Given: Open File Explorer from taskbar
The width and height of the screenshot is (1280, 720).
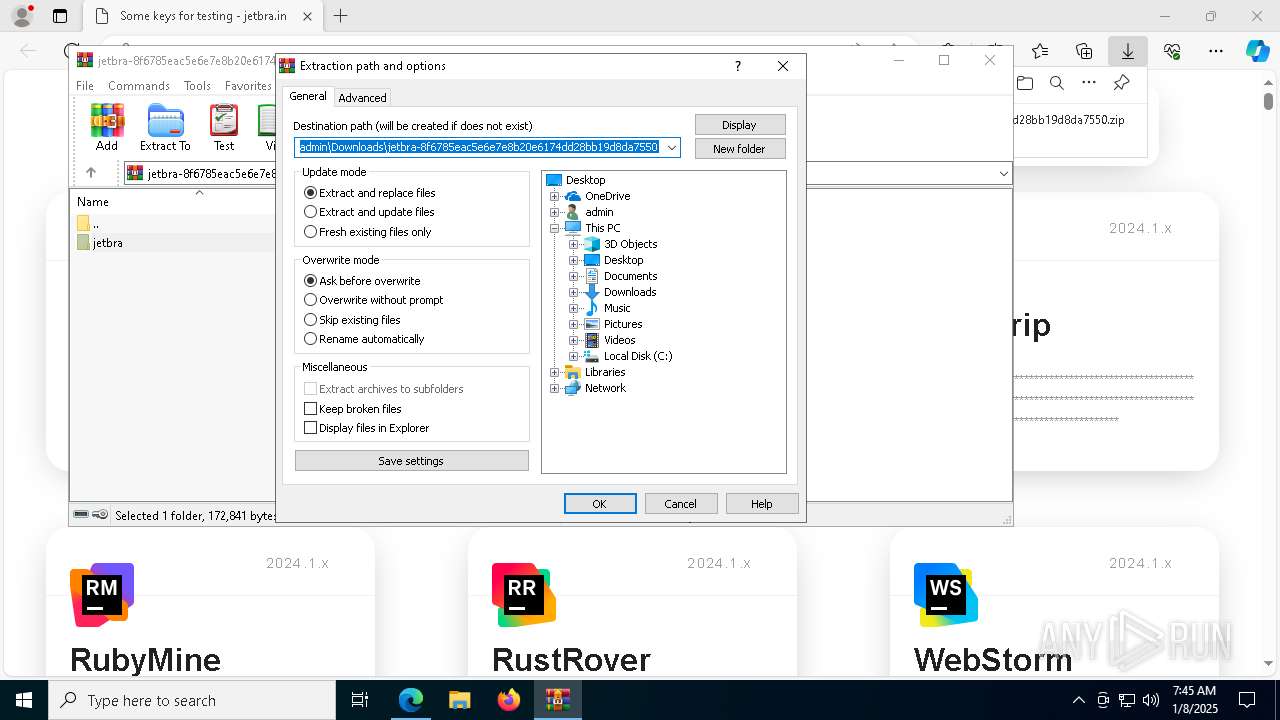Looking at the screenshot, I should tap(460, 700).
